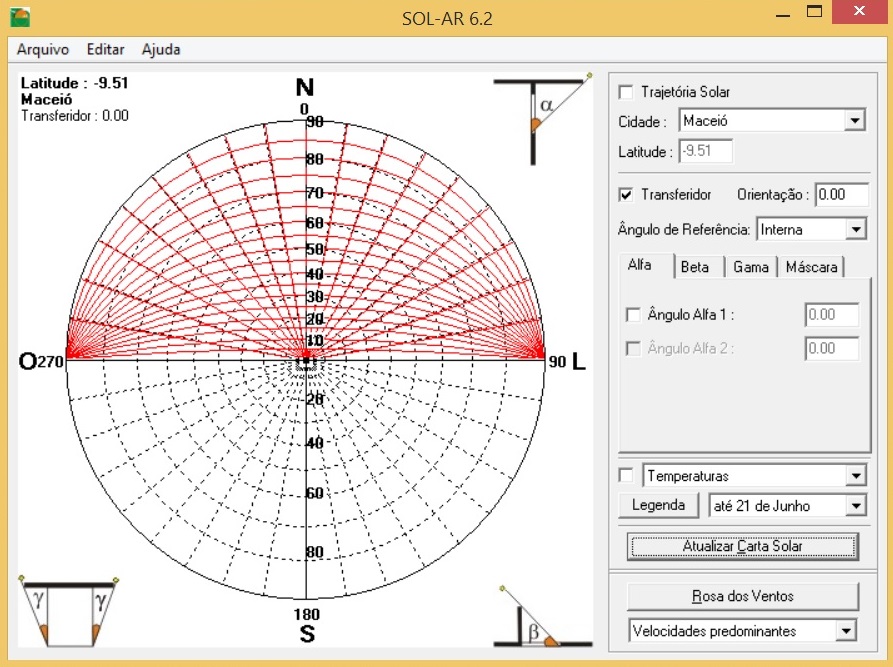Uncheck the Transferidor option
Viewport: 893px width, 667px height.
click(x=624, y=194)
